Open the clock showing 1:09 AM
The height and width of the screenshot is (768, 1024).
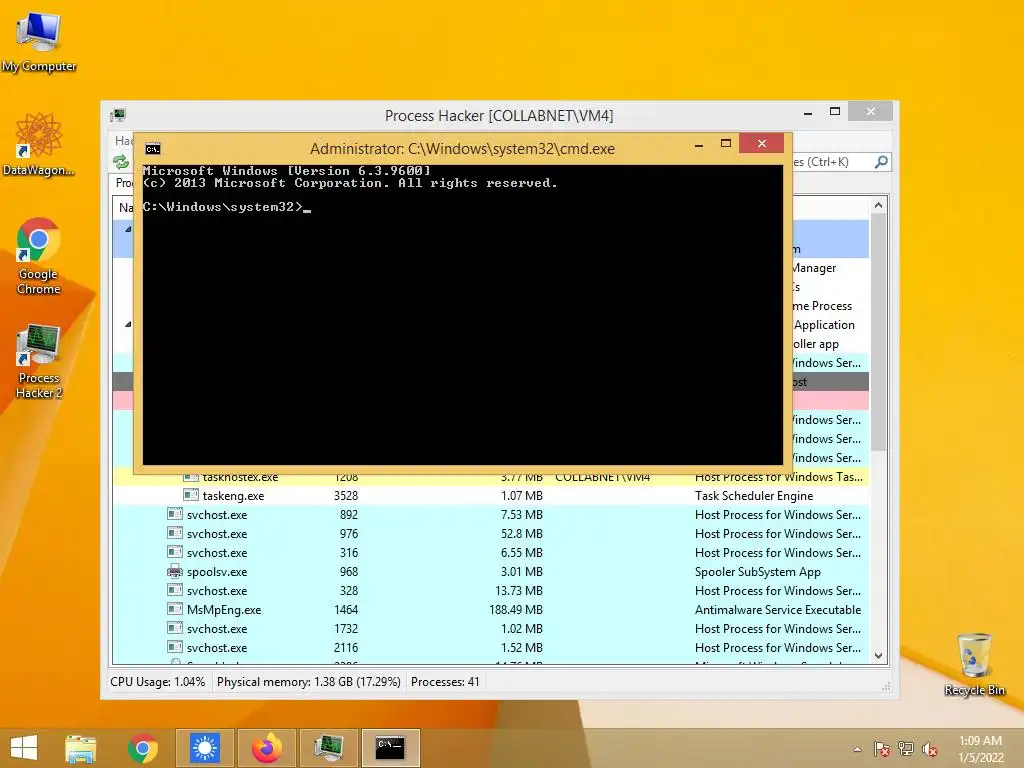[980, 749]
